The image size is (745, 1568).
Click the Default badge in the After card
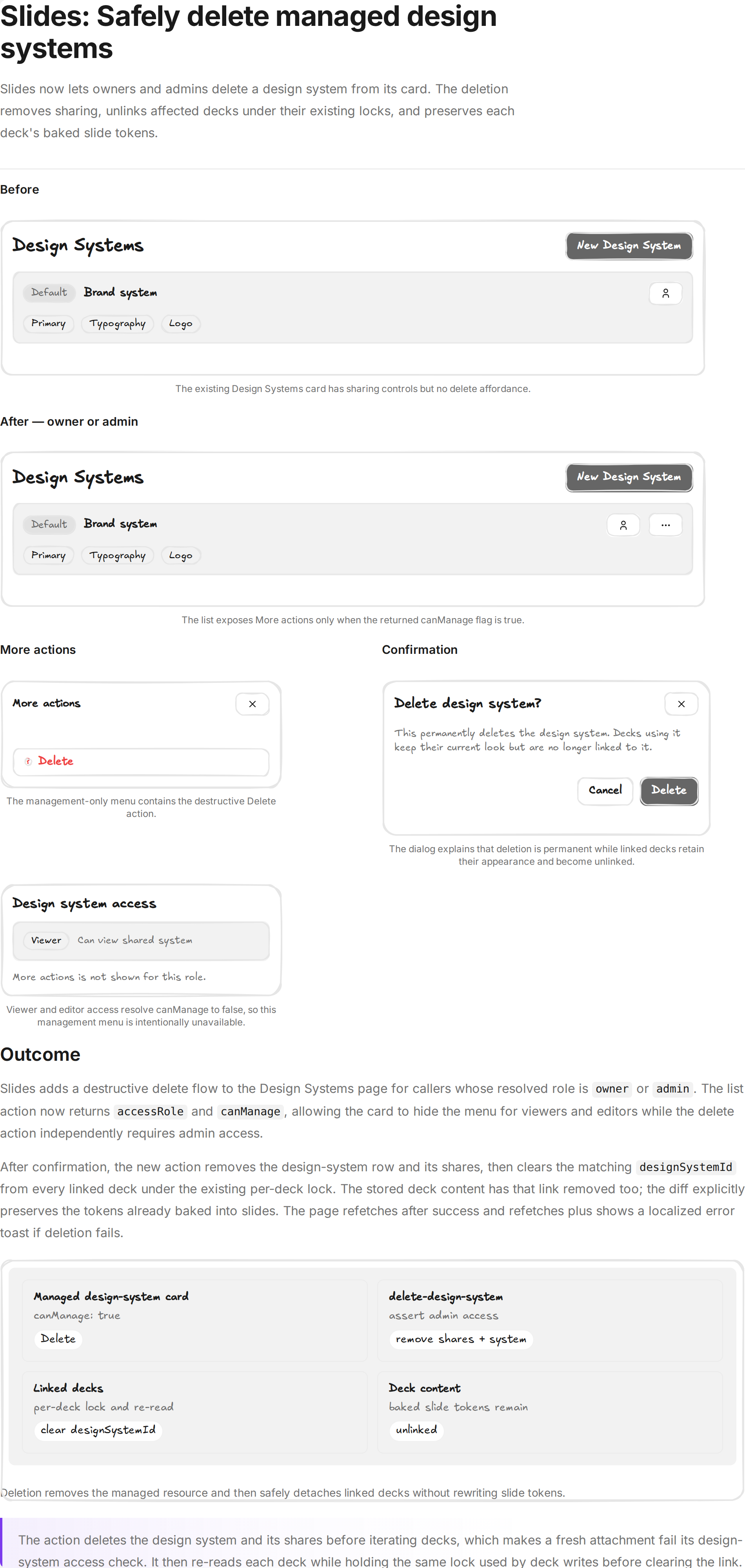coord(49,525)
